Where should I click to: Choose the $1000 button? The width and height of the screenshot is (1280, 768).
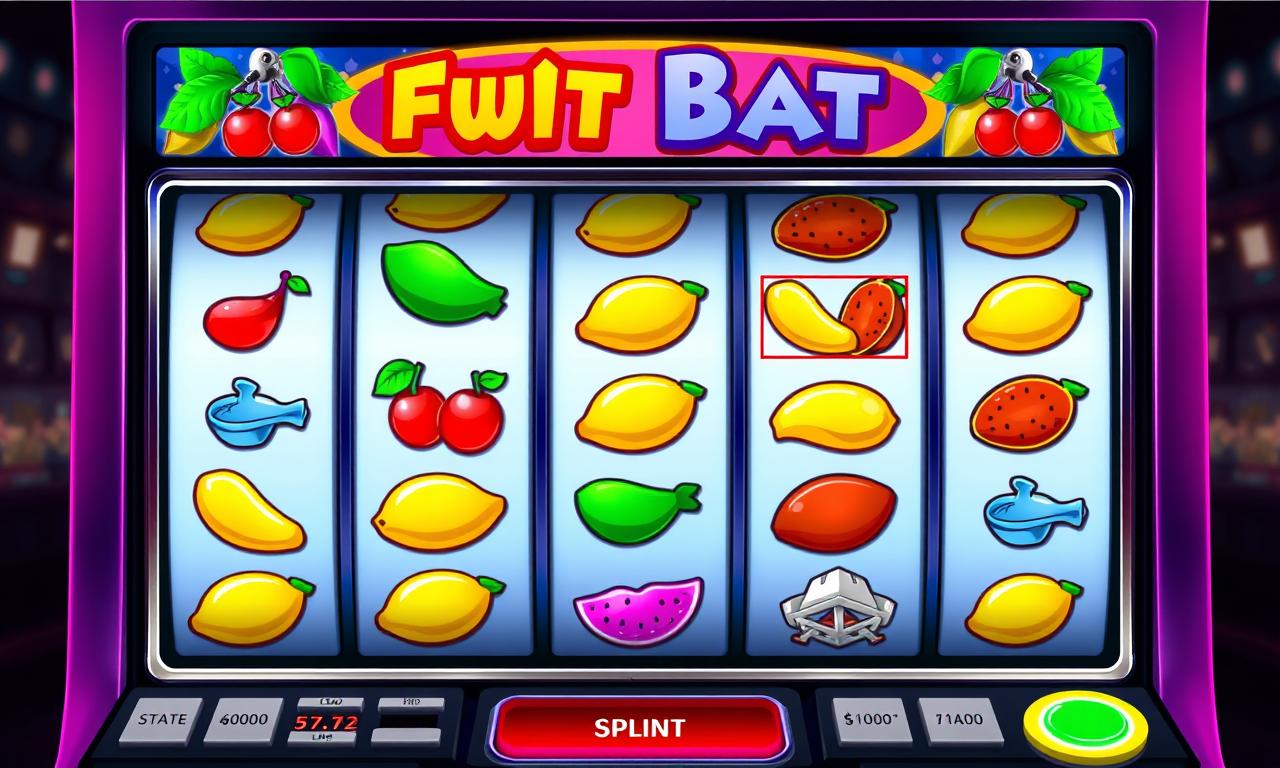click(x=872, y=720)
